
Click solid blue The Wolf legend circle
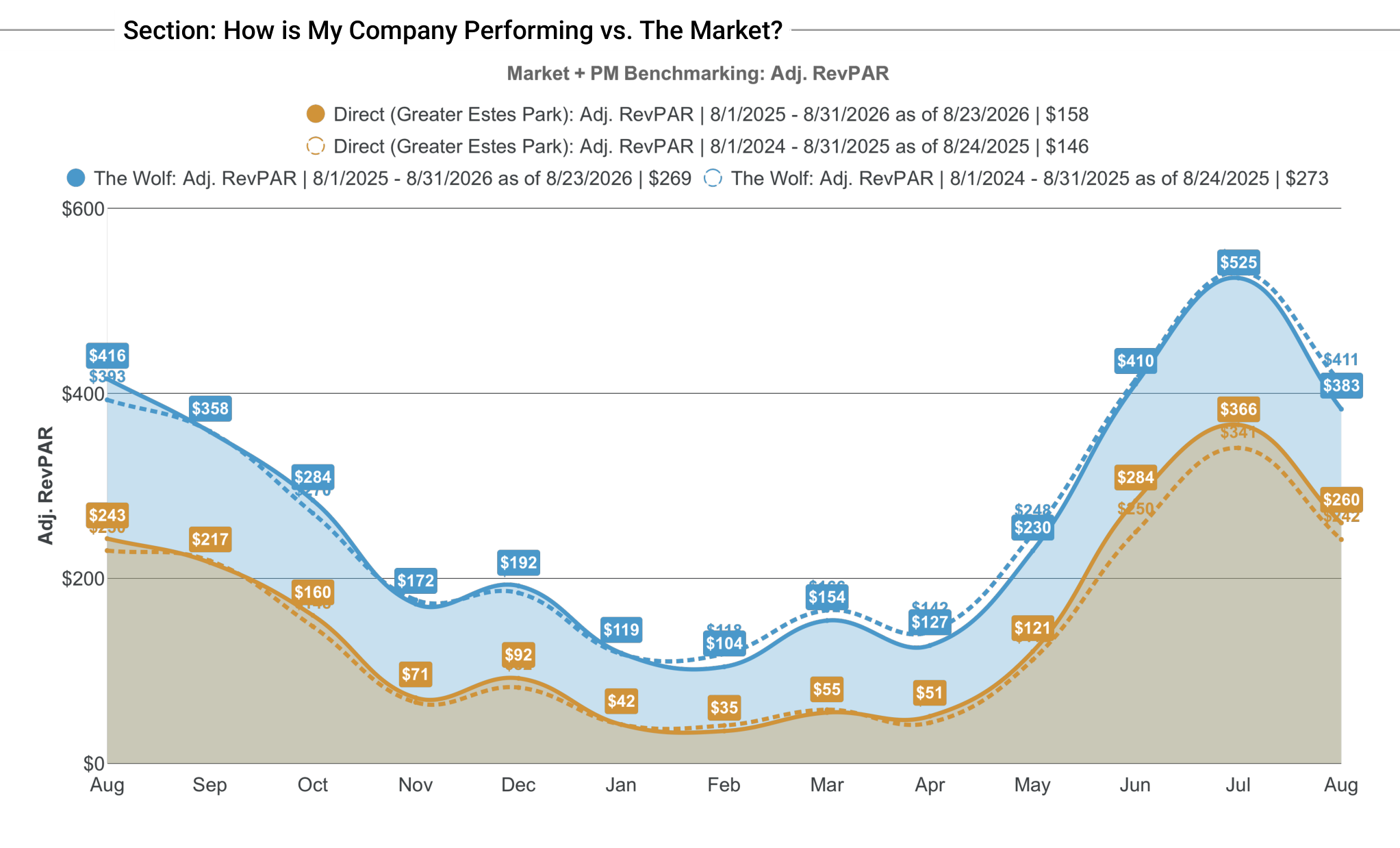click(x=75, y=178)
